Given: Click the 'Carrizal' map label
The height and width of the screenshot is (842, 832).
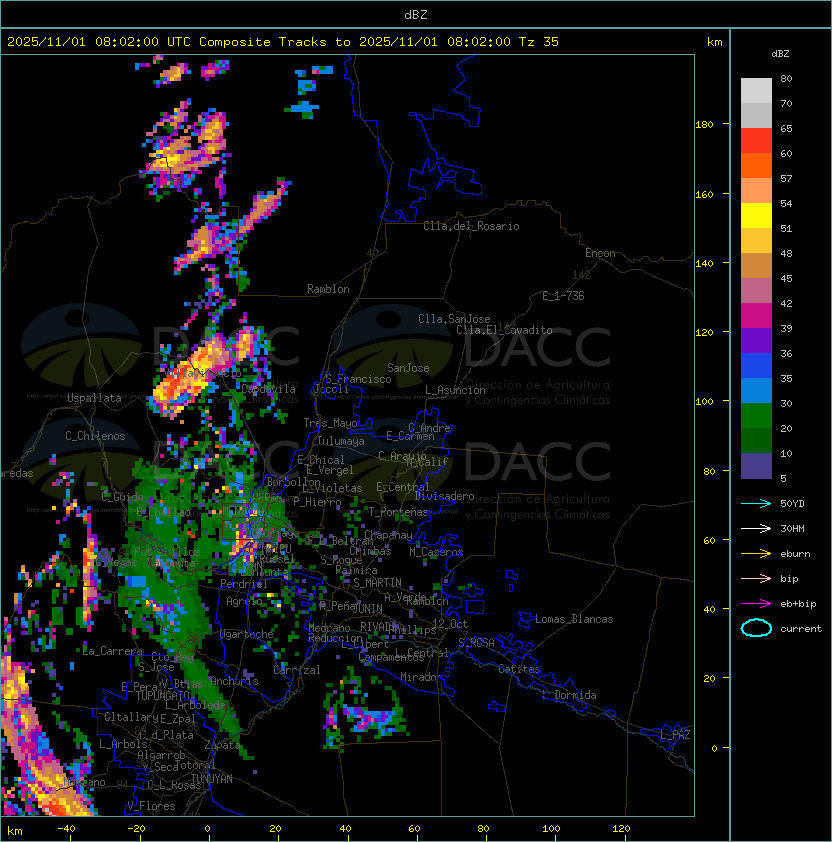Looking at the screenshot, I should click(x=296, y=670).
